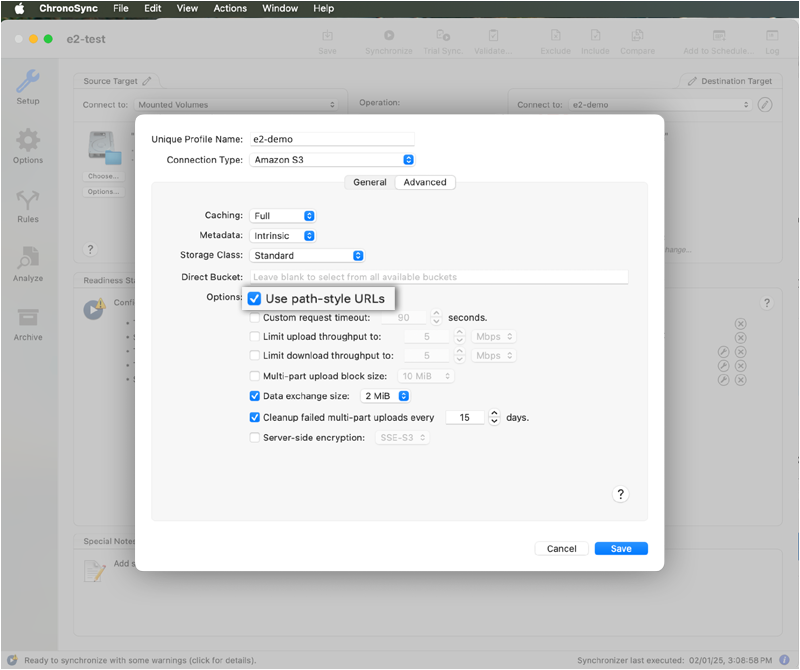This screenshot has width=800, height=670.
Task: Open the source Connect to Mounted Volumes dropdown
Action: tap(236, 105)
